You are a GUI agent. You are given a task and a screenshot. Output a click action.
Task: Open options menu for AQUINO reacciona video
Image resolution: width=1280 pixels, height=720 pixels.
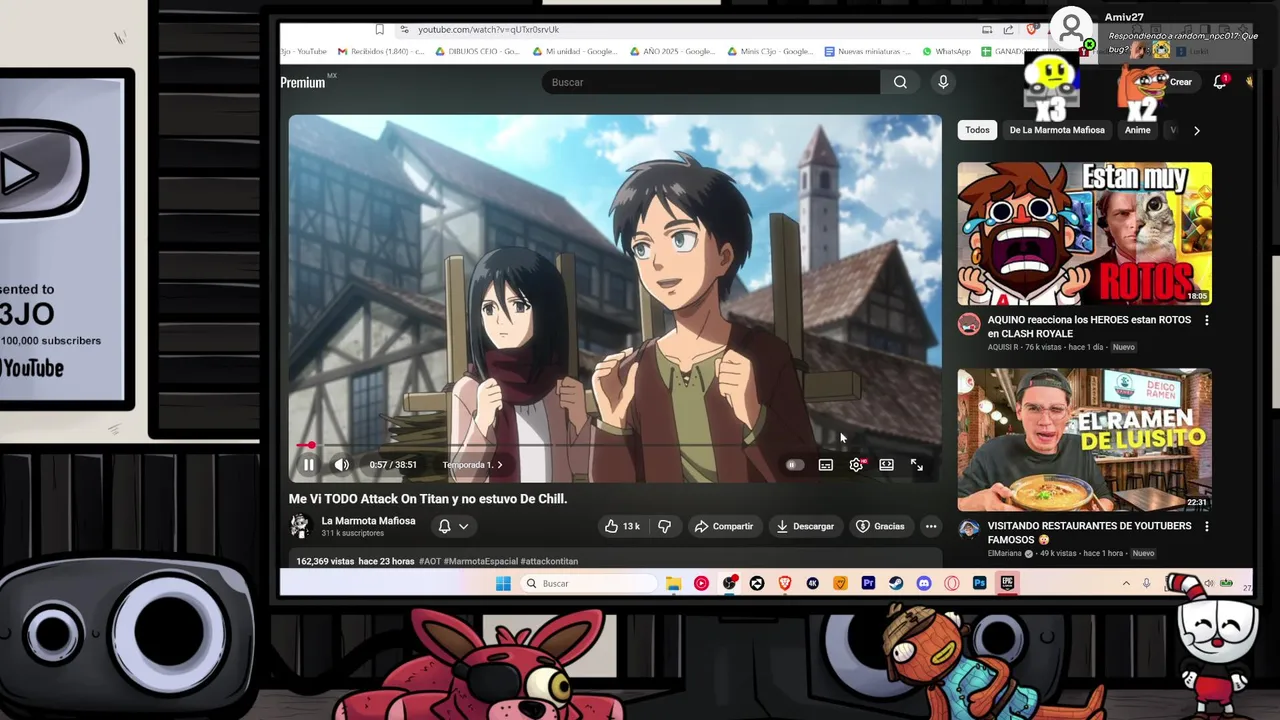click(x=1206, y=320)
